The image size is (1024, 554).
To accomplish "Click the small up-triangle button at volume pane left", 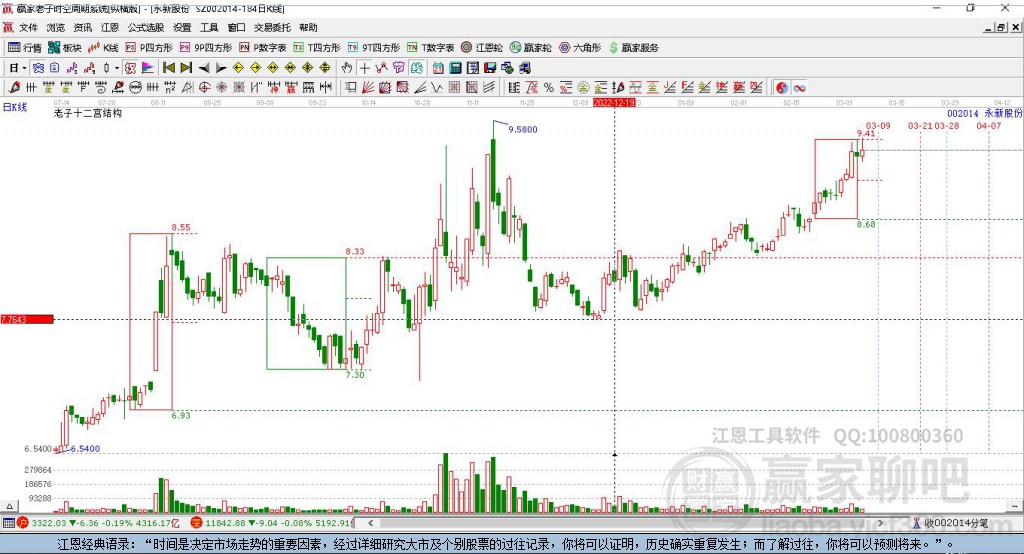I will pyautogui.click(x=9, y=506).
